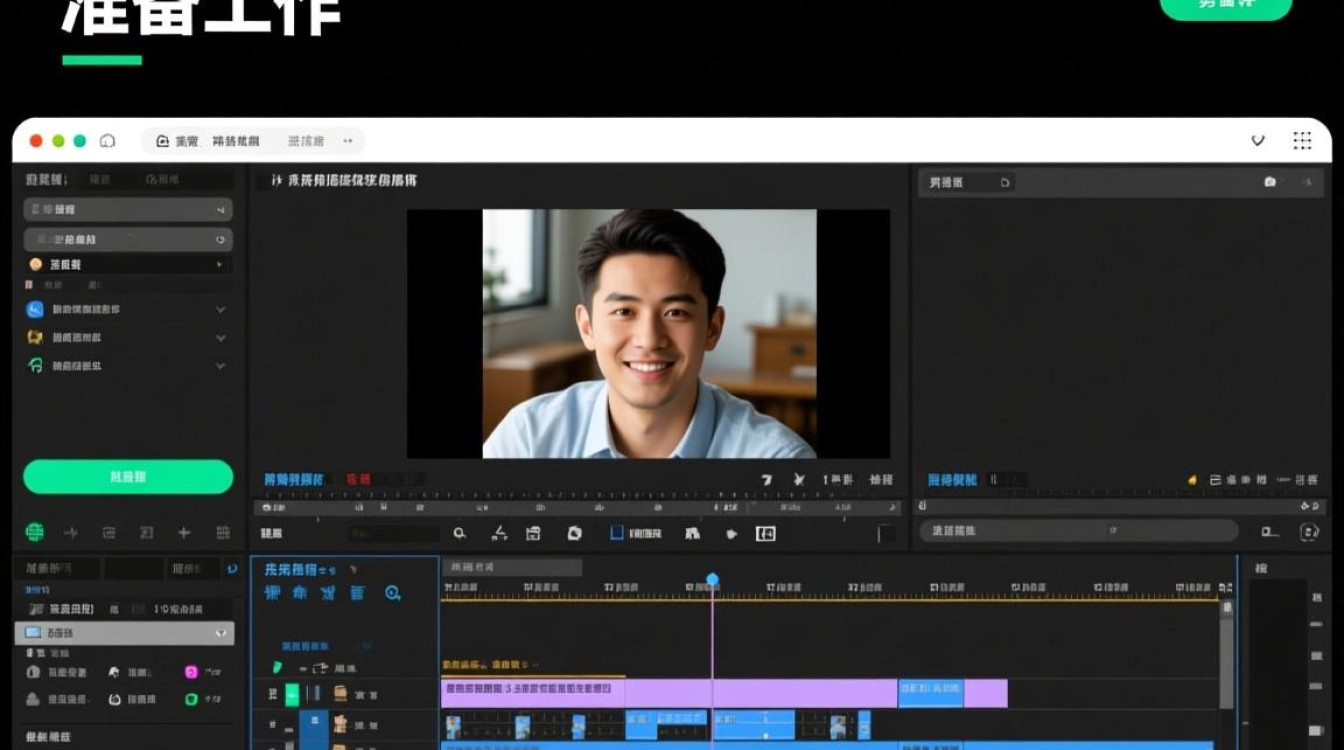Click the scrubber ruler beneath the preview

point(577,507)
